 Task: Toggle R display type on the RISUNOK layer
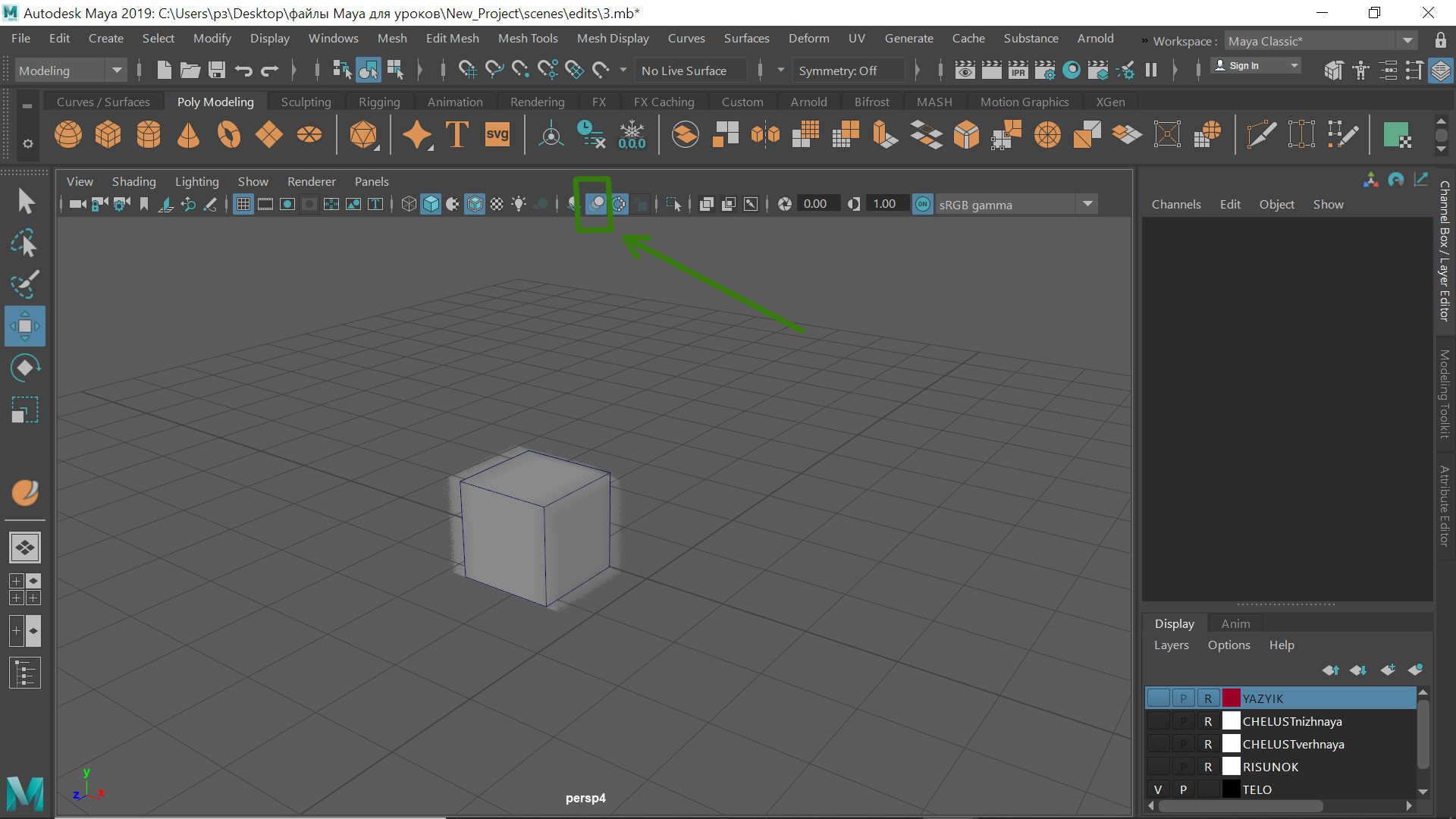tap(1208, 767)
